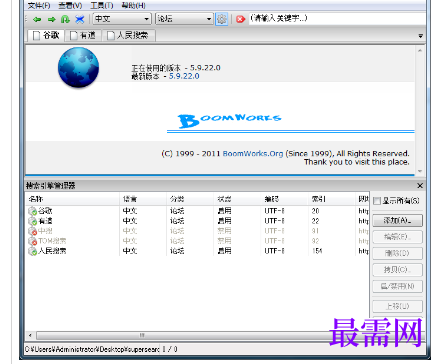The height and width of the screenshot is (364, 441).
Task: Click the 语言 column header
Action: tap(143, 199)
